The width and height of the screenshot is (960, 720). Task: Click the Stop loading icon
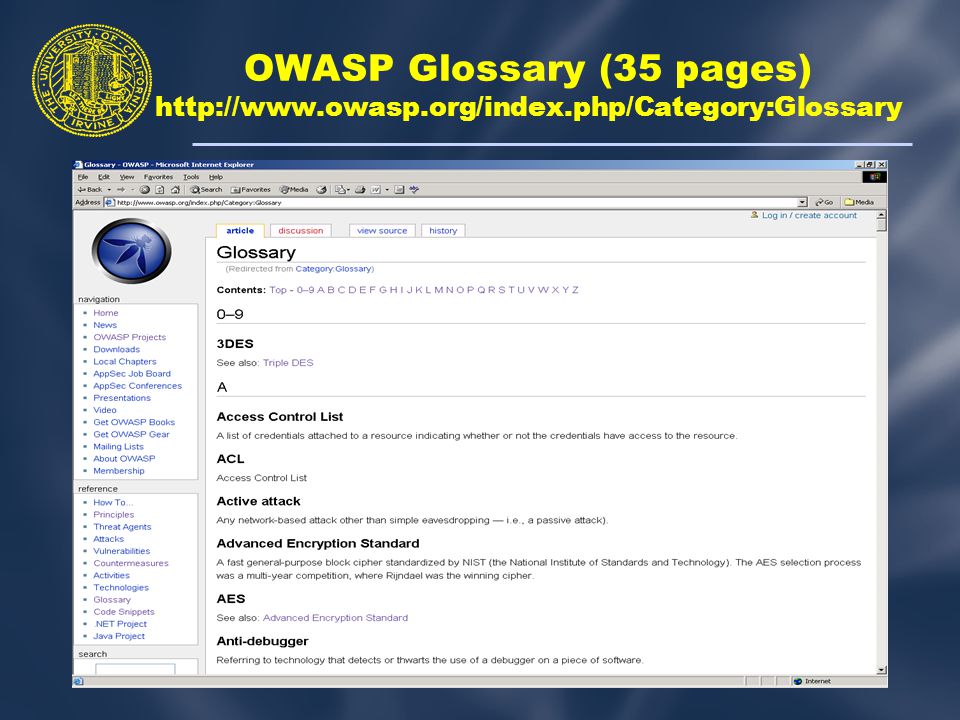[x=144, y=189]
